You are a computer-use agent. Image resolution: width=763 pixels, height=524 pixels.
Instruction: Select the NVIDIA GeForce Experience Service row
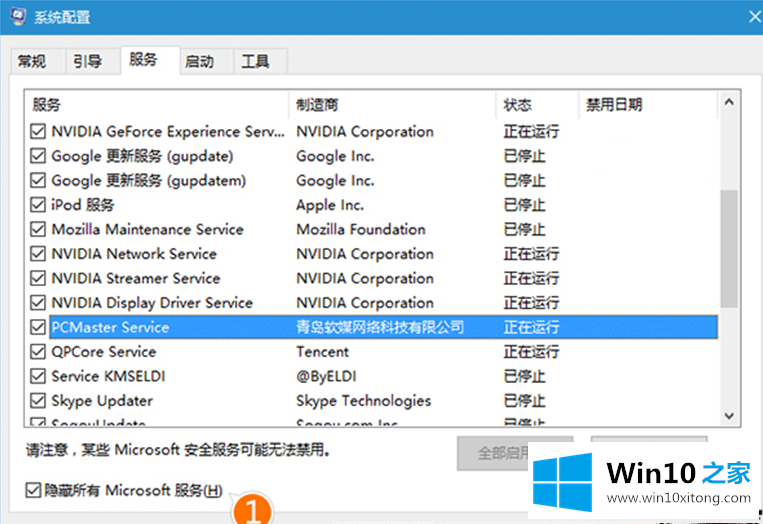click(x=373, y=131)
